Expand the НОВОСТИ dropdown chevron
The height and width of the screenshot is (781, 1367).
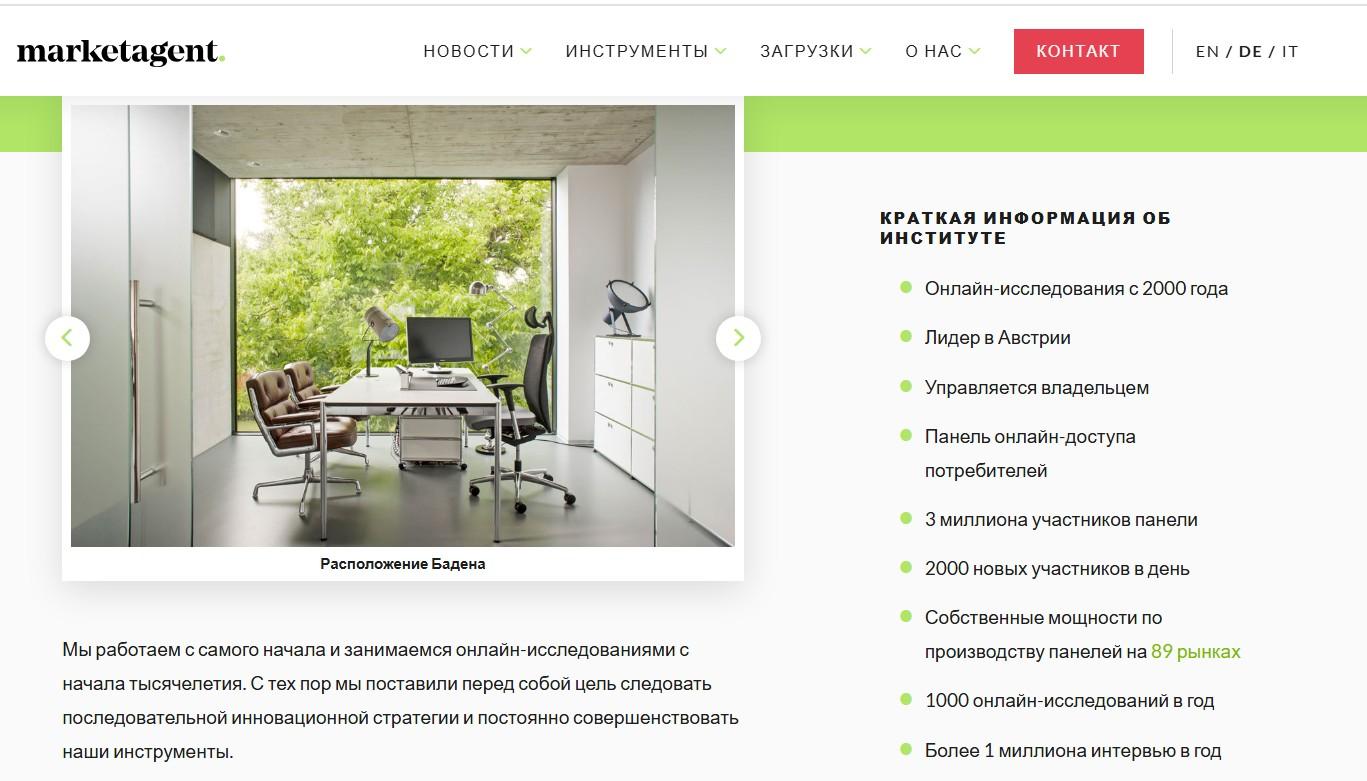(526, 51)
